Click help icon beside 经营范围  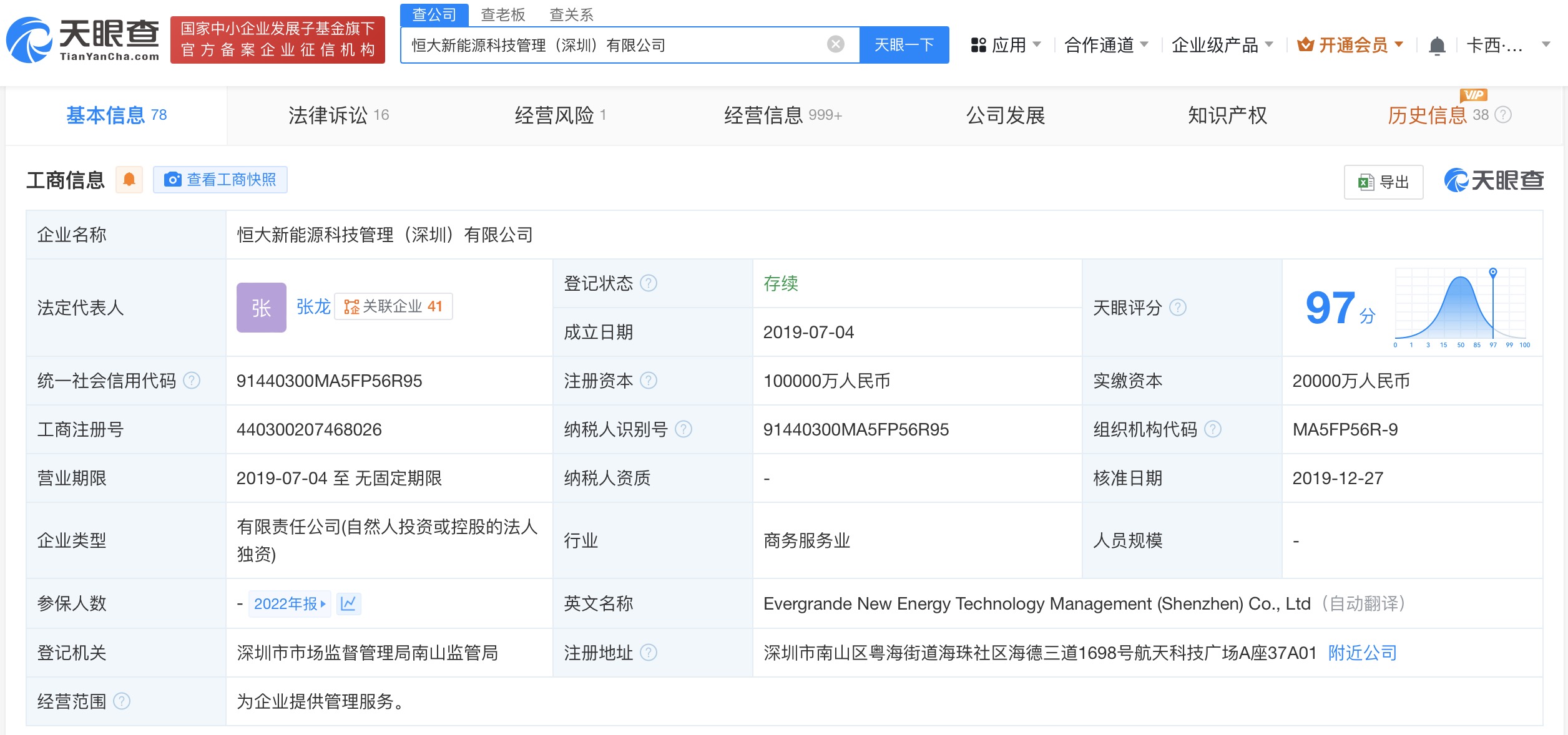(x=122, y=701)
